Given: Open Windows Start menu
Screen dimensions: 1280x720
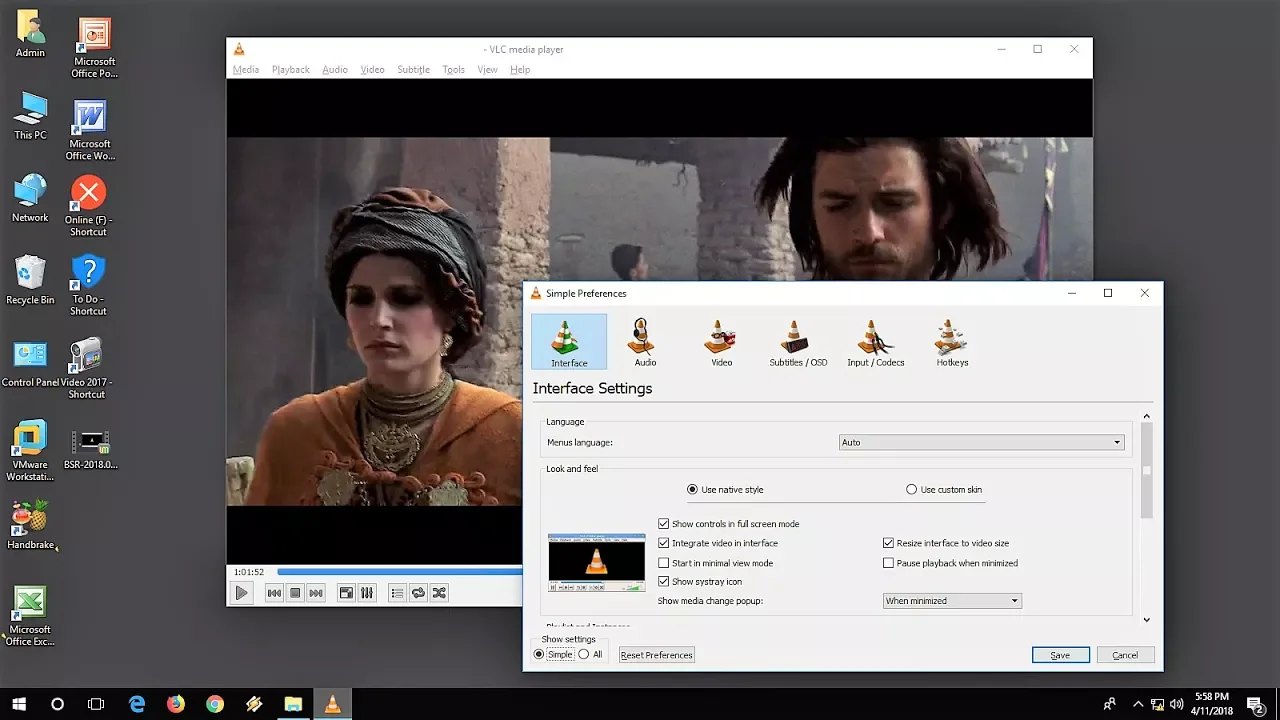Looking at the screenshot, I should point(19,704).
